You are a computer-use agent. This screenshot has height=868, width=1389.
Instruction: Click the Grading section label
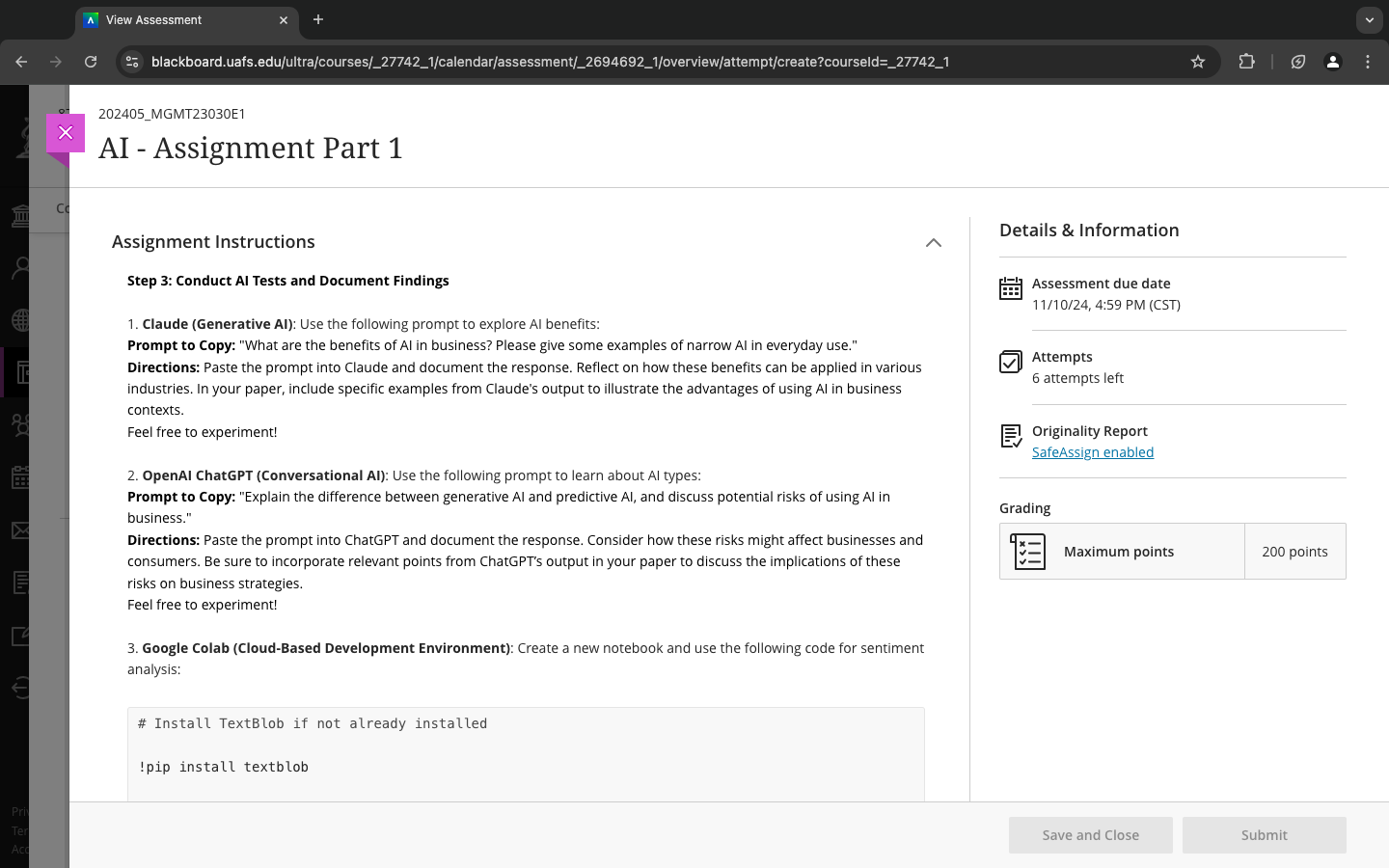pos(1024,508)
